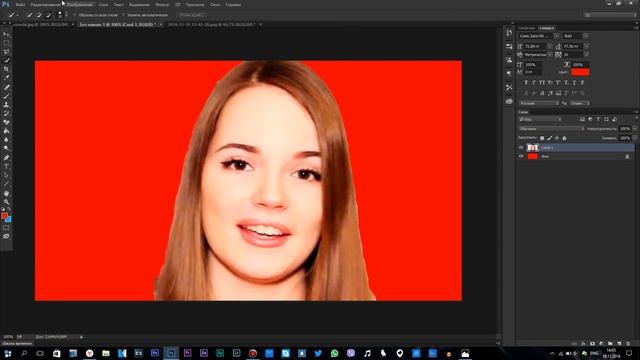Toggle lock position icon
This screenshot has height=360, width=640.
pyautogui.click(x=557, y=138)
